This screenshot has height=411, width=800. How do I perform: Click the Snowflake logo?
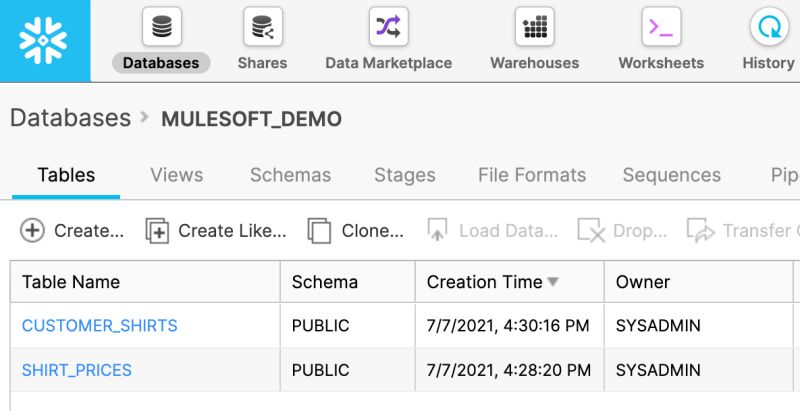[43, 41]
